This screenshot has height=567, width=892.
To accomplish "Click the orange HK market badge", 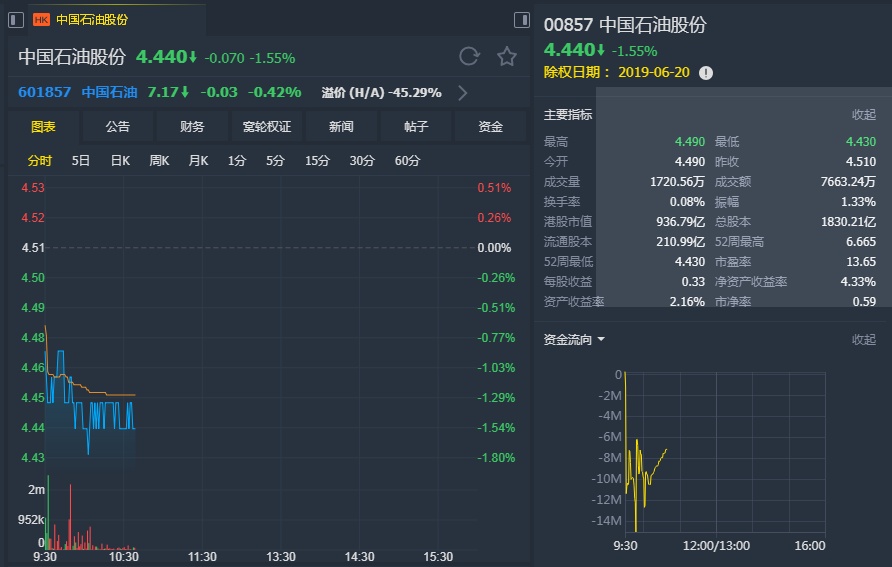I will (41, 20).
